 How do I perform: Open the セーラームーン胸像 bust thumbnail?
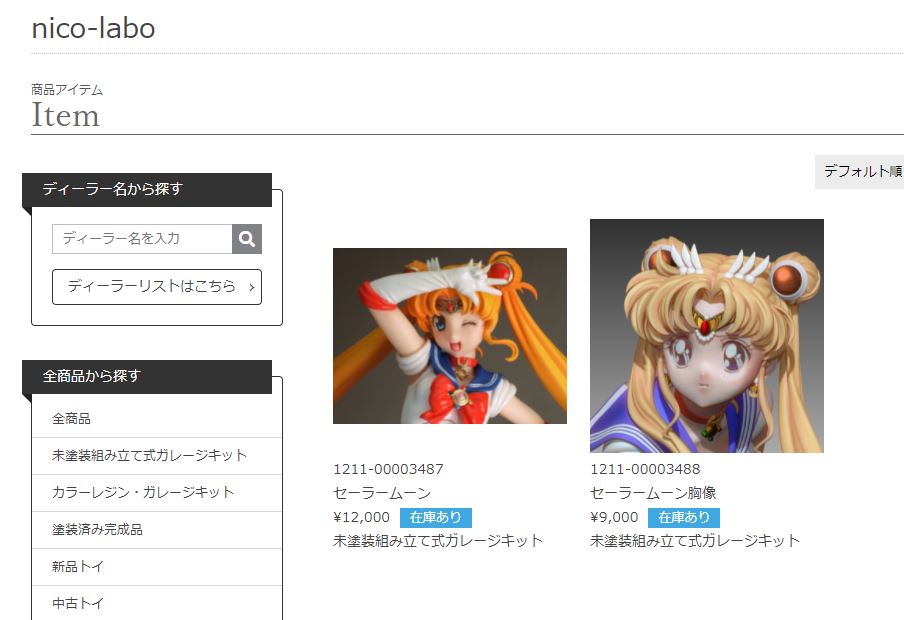click(x=707, y=336)
